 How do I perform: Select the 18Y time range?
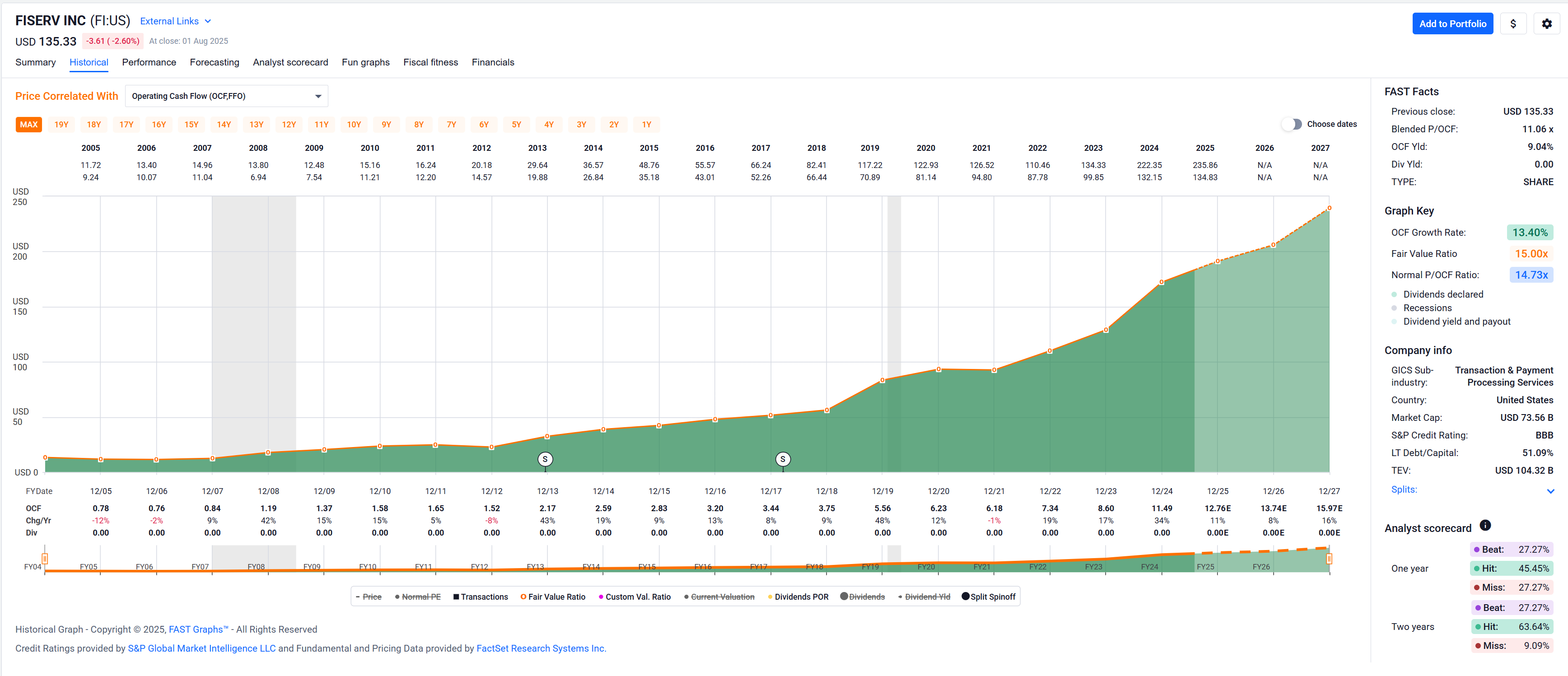pos(94,125)
